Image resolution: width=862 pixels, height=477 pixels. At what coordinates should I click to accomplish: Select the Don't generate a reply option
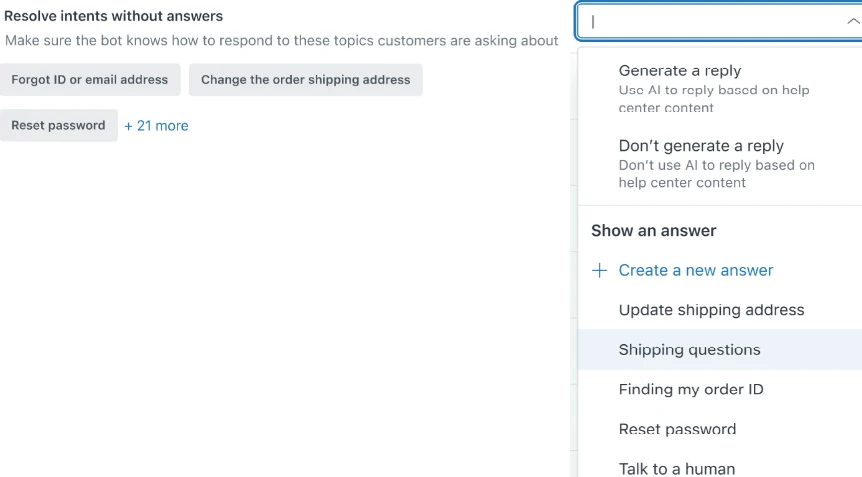click(720, 163)
